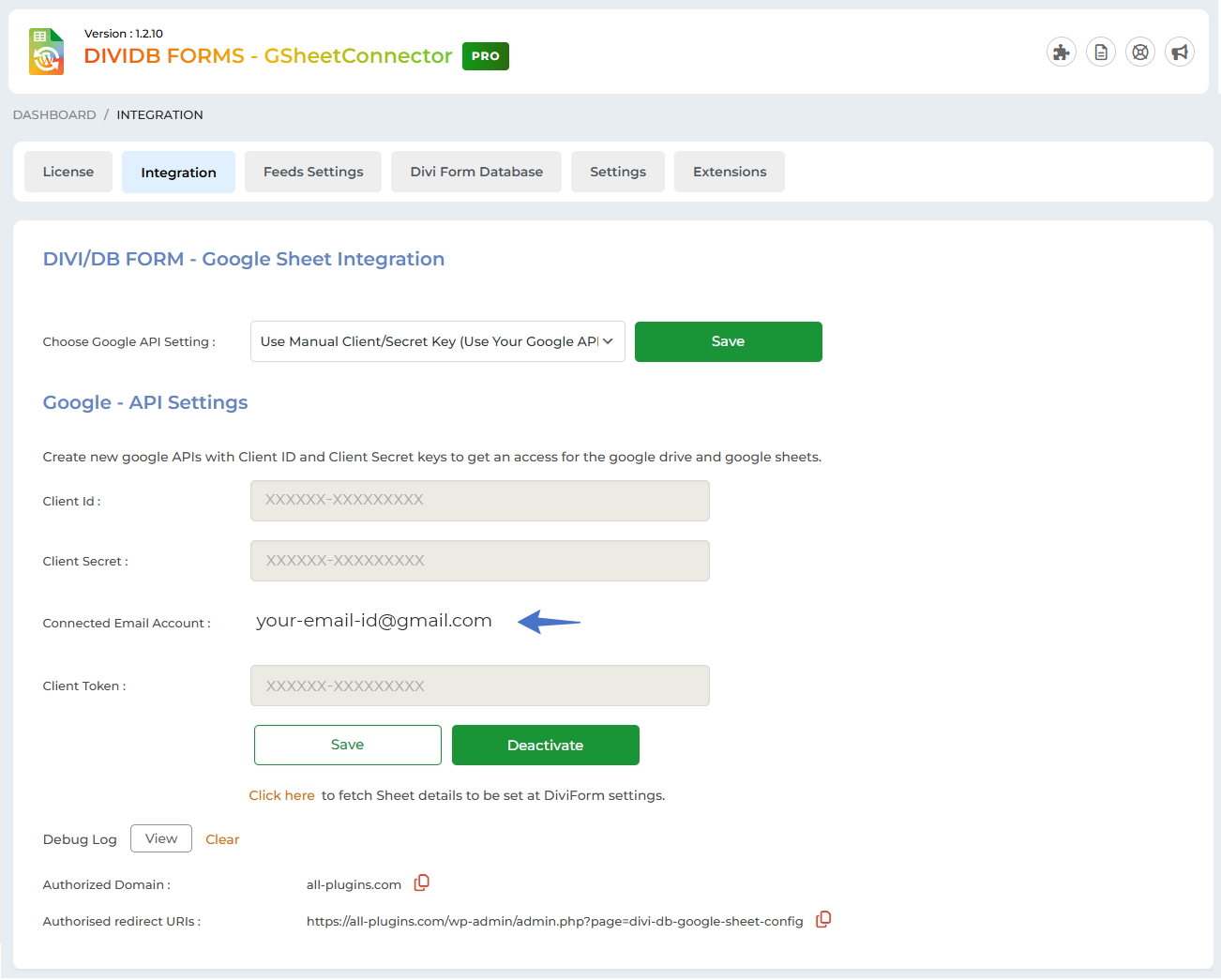
Task: Clear the Debug Log
Action: tap(222, 839)
